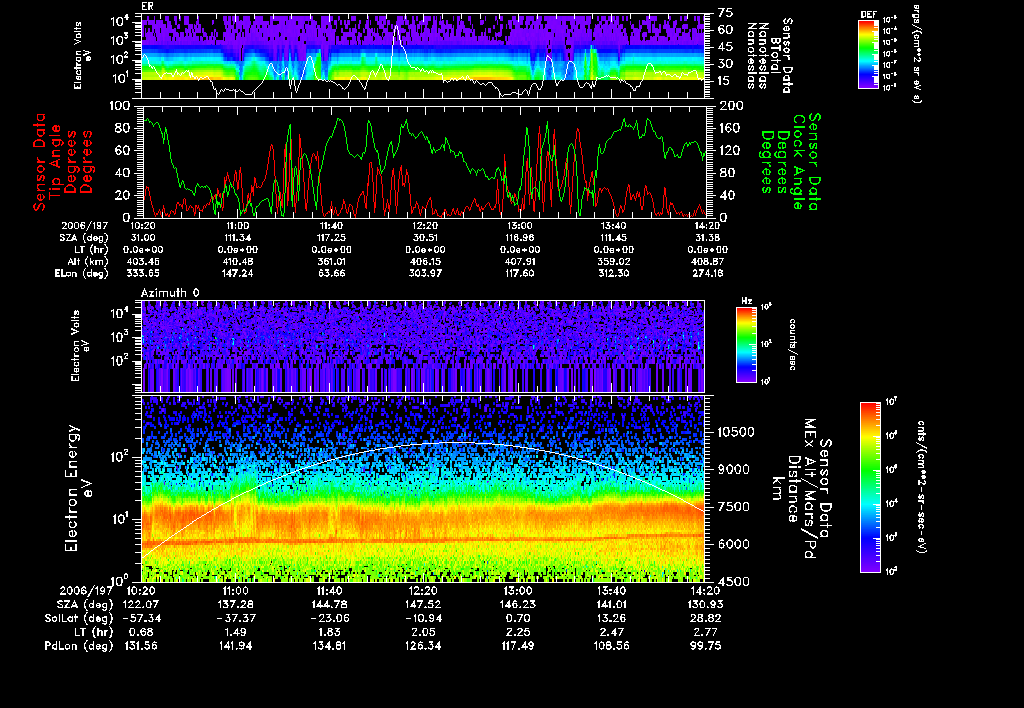
Task: Click the SZA value 122.07
Action: [141, 605]
